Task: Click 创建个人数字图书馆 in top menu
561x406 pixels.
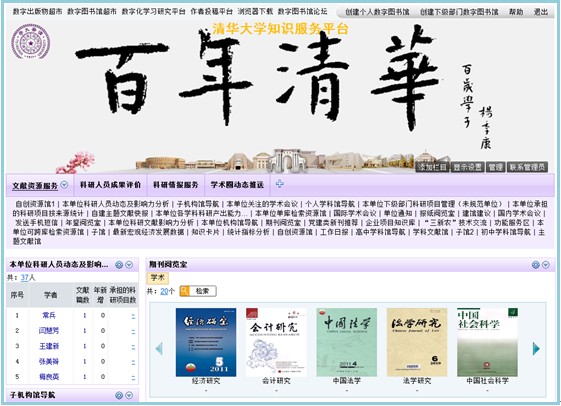Action: (377, 12)
